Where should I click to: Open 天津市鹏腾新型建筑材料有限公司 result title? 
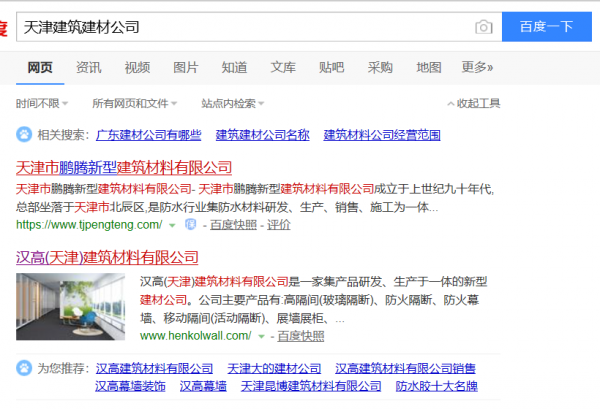(124, 167)
